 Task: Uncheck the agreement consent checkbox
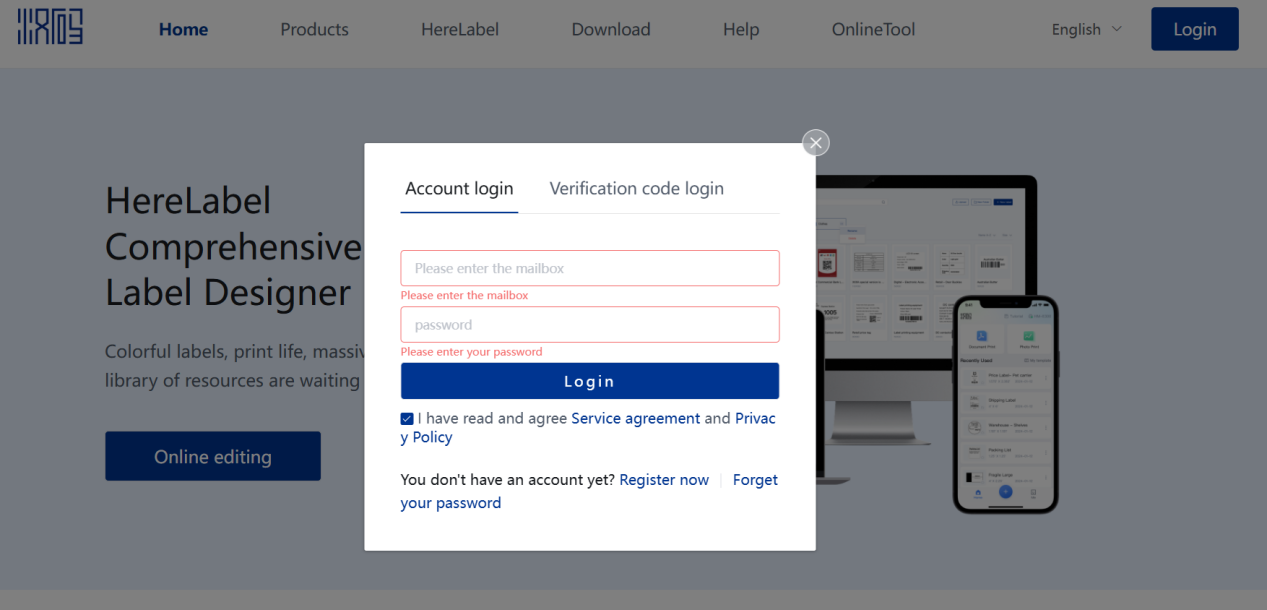click(x=406, y=418)
